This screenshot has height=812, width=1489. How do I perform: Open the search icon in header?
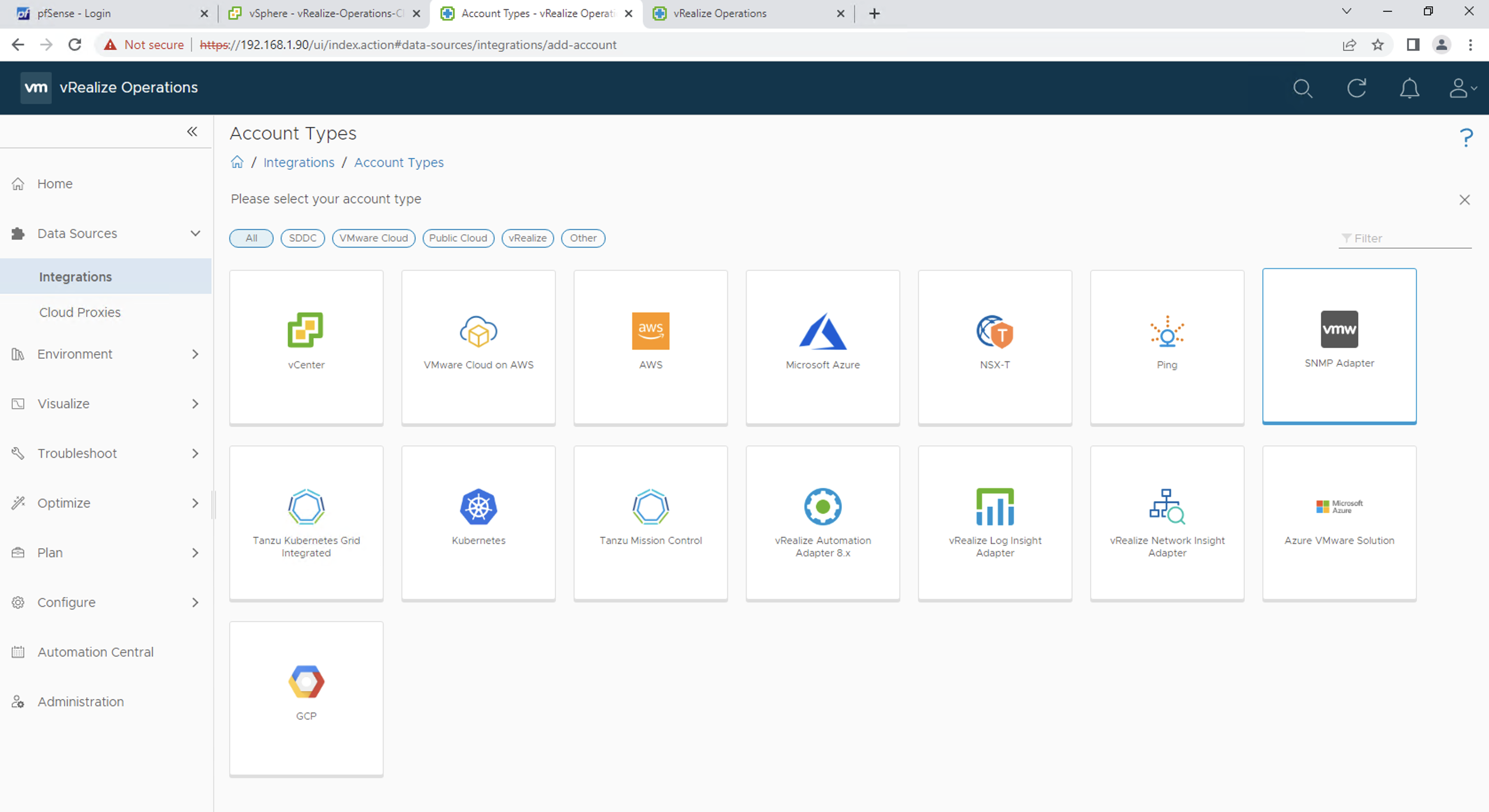click(1302, 88)
